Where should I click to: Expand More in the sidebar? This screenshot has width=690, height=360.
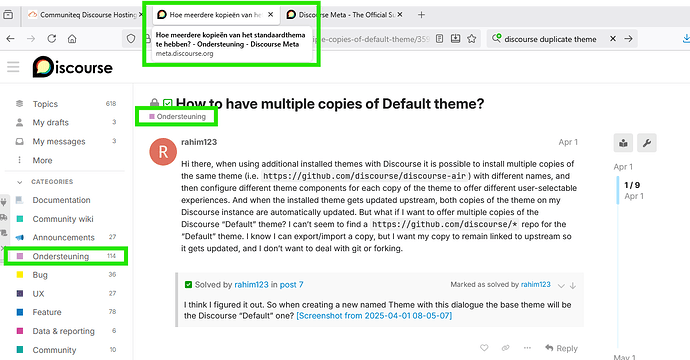pyautogui.click(x=42, y=160)
